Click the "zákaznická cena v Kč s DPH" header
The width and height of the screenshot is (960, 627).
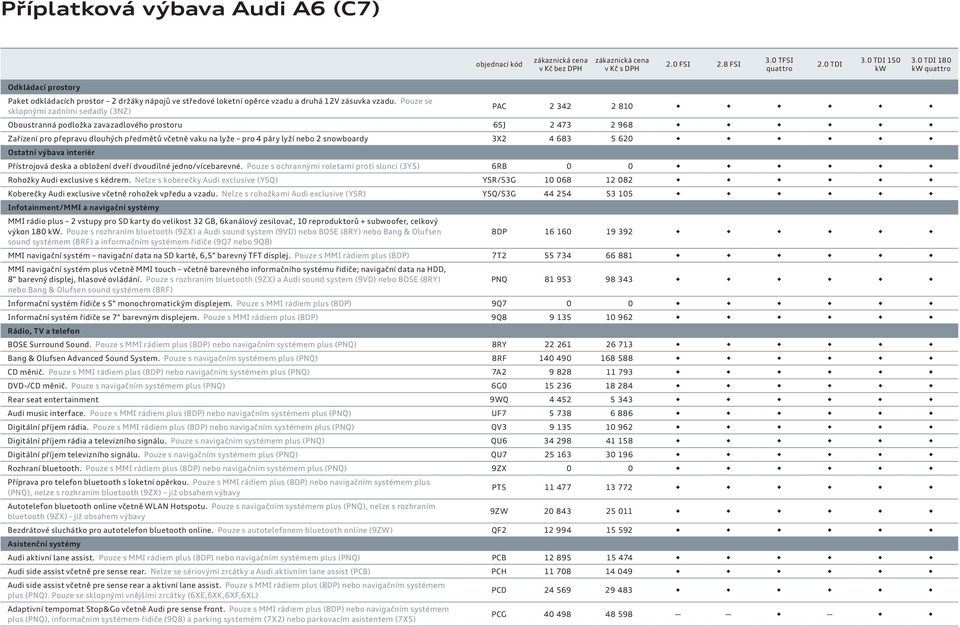[621, 64]
